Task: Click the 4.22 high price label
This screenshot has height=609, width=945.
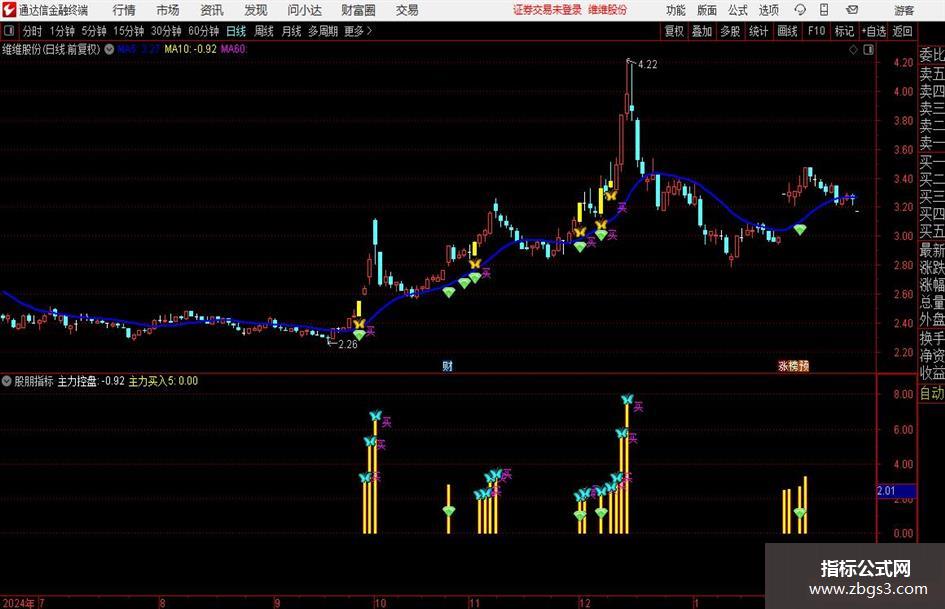Action: click(x=647, y=65)
